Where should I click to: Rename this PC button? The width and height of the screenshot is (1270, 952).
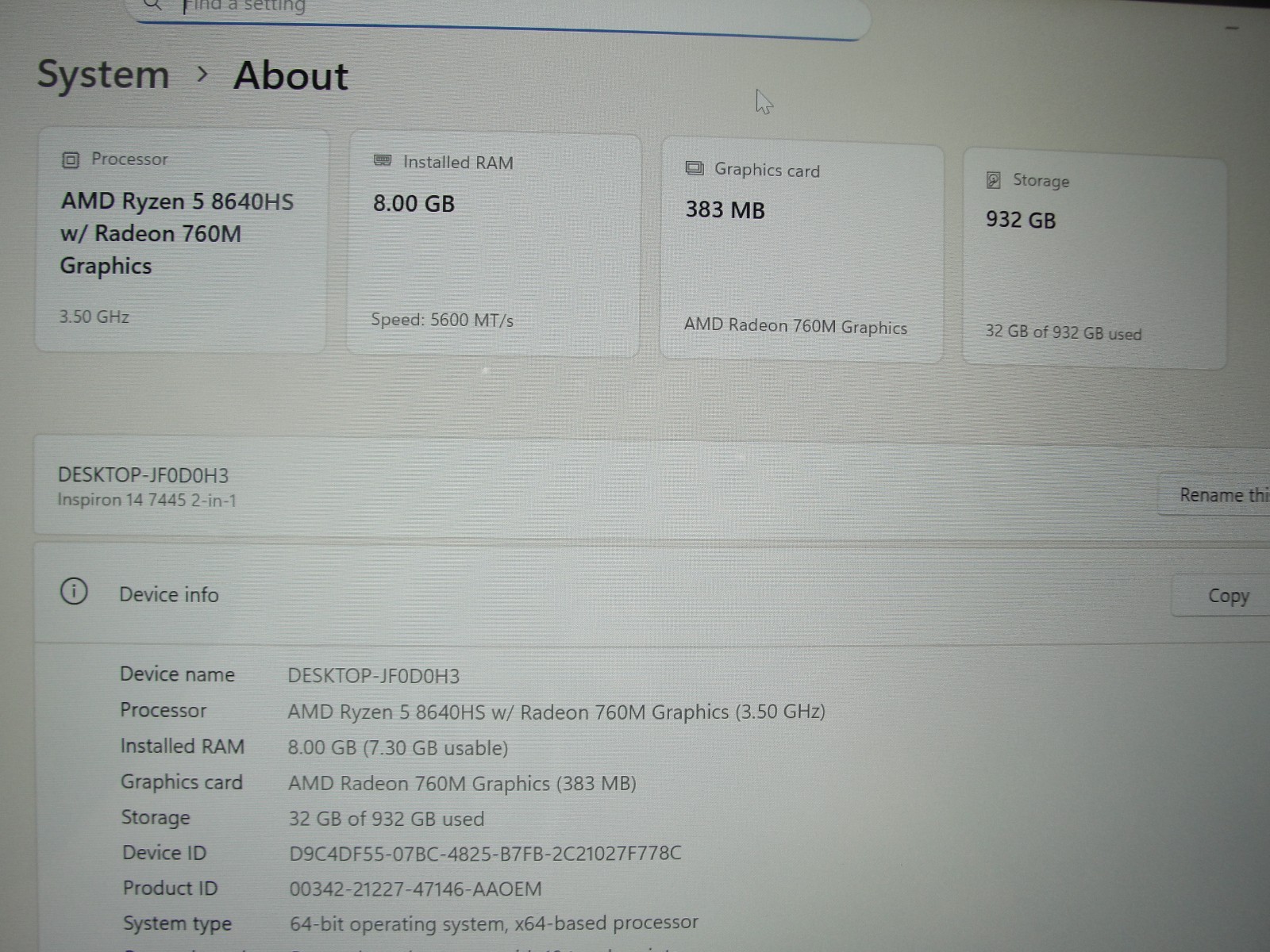pyautogui.click(x=1214, y=495)
